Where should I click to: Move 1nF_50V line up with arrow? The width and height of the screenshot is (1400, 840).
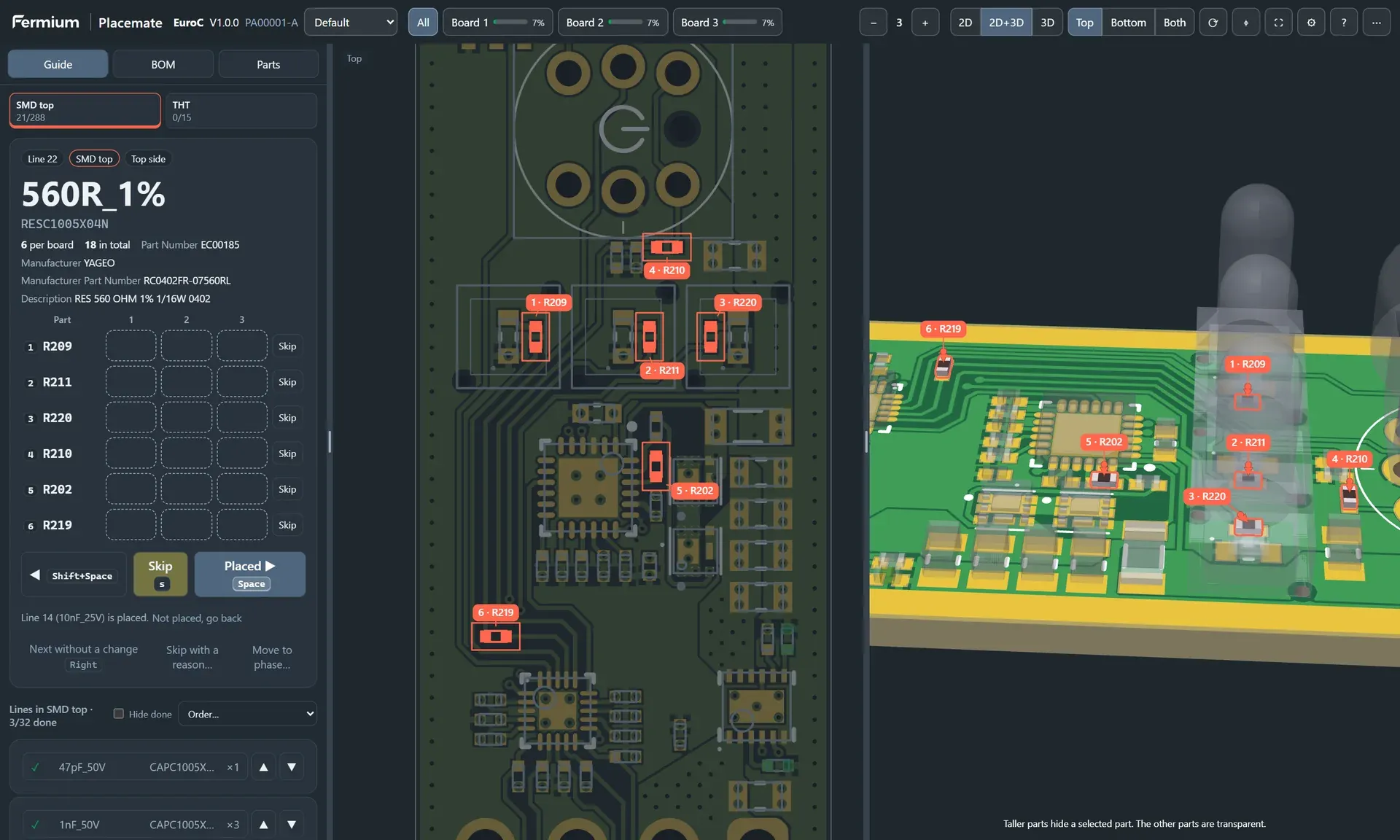[x=264, y=825]
